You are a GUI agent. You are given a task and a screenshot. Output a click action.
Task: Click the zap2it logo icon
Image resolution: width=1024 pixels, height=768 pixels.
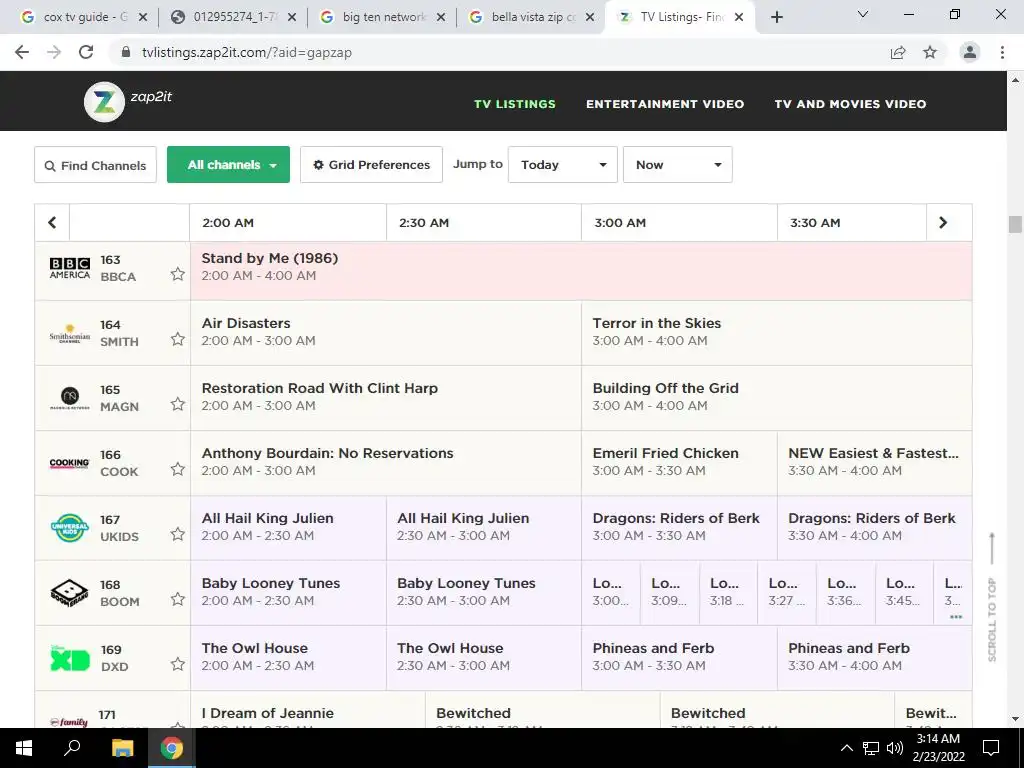[x=104, y=102]
